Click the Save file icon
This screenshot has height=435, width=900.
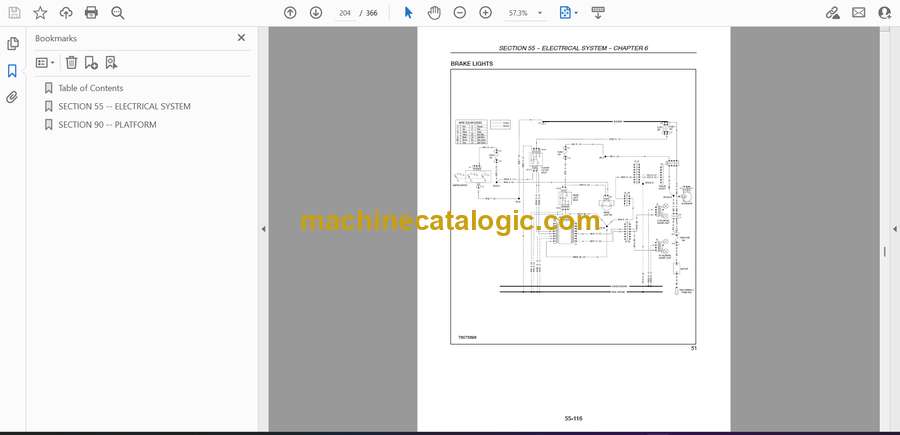coord(14,13)
